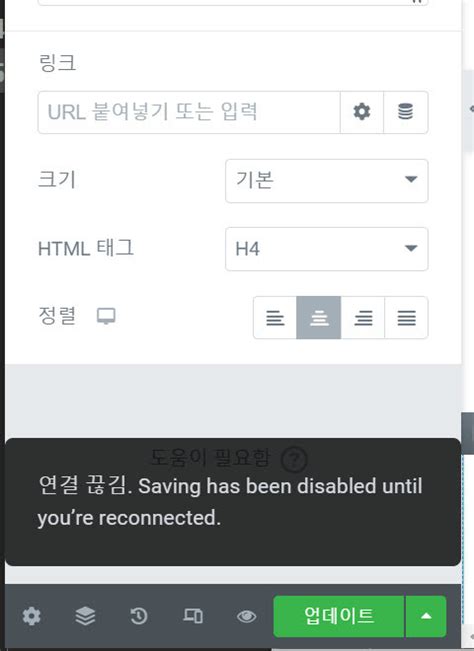This screenshot has width=474, height=651.
Task: Click the green 업데이트 button
Action: 339,616
